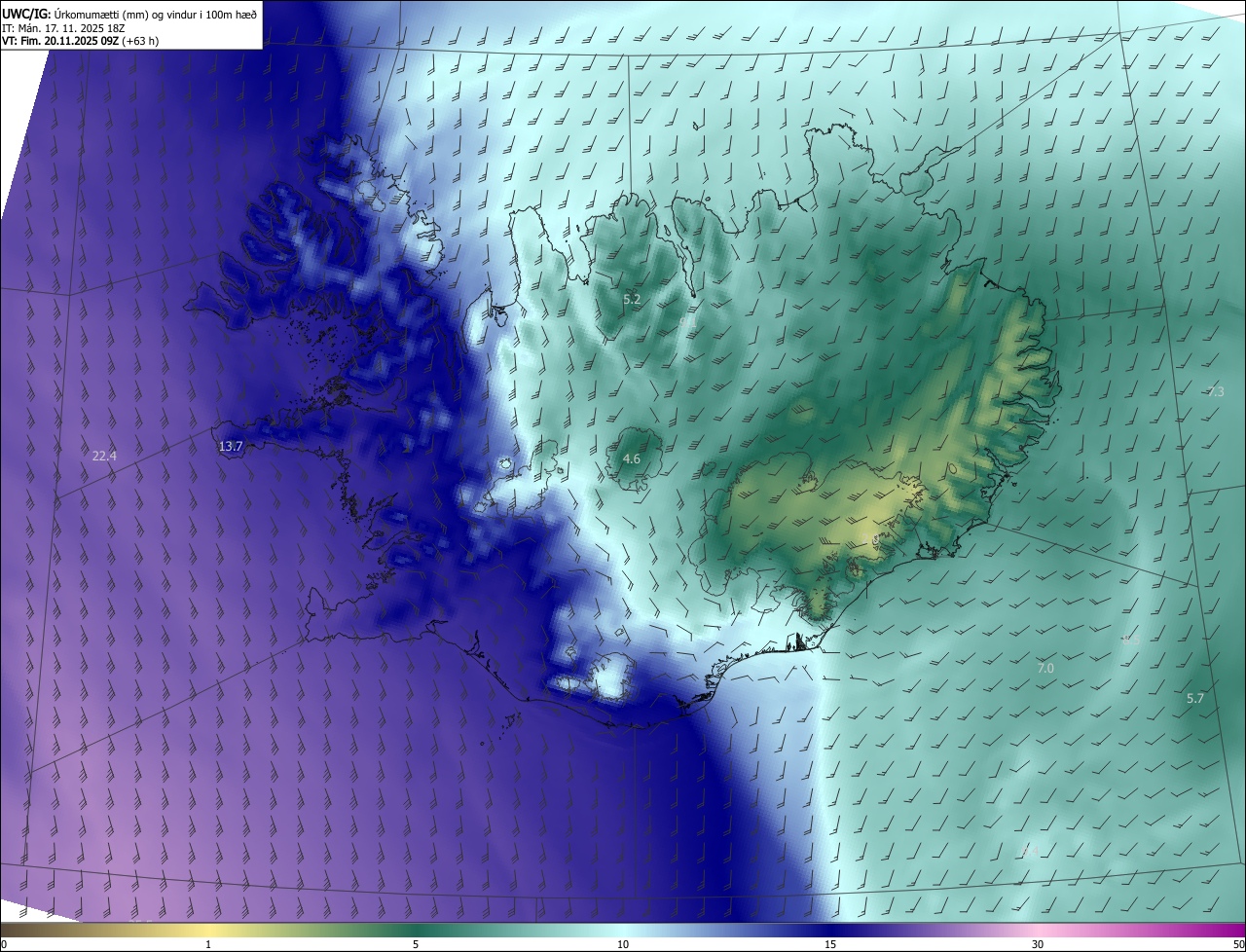Click the 5.7 value label
Screen dimensions: 1246x952
1195,698
